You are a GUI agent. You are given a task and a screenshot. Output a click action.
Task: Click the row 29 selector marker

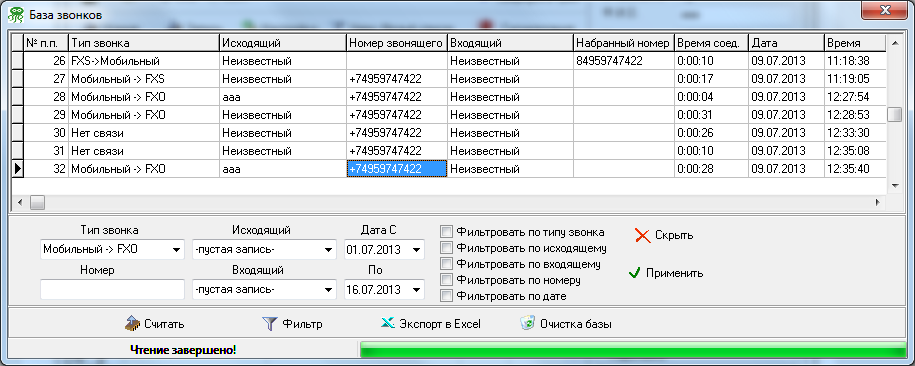point(18,115)
